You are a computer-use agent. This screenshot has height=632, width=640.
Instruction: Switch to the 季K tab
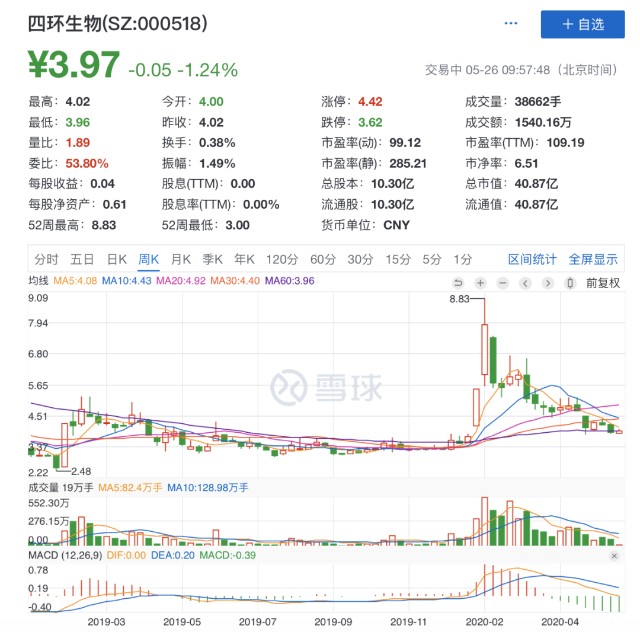(213, 259)
